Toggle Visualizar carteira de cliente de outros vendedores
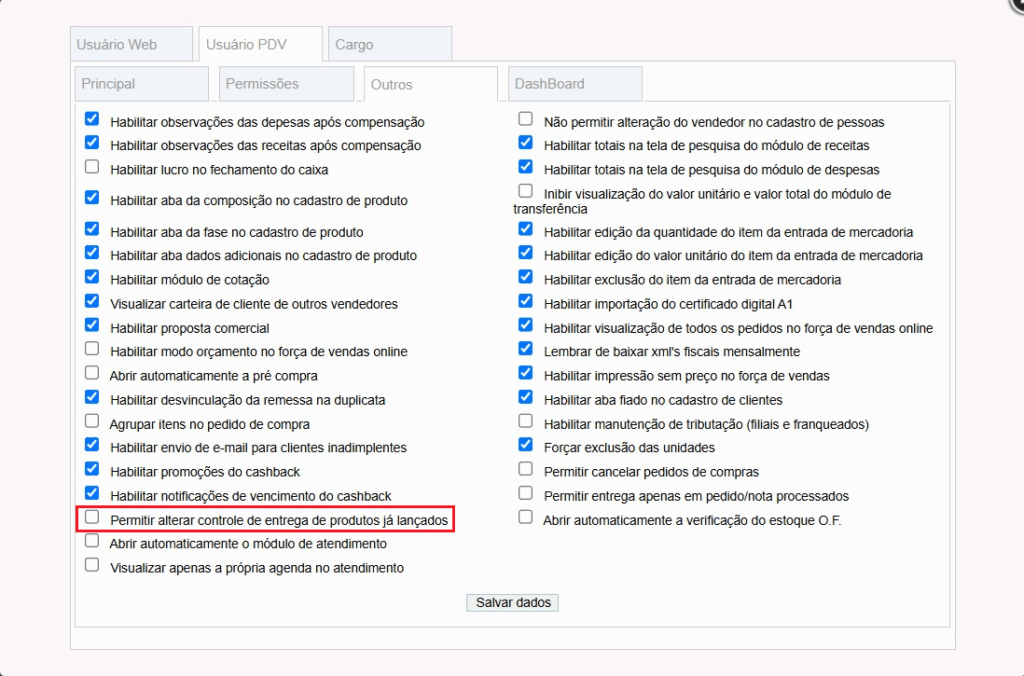Image resolution: width=1024 pixels, height=676 pixels. (x=92, y=300)
